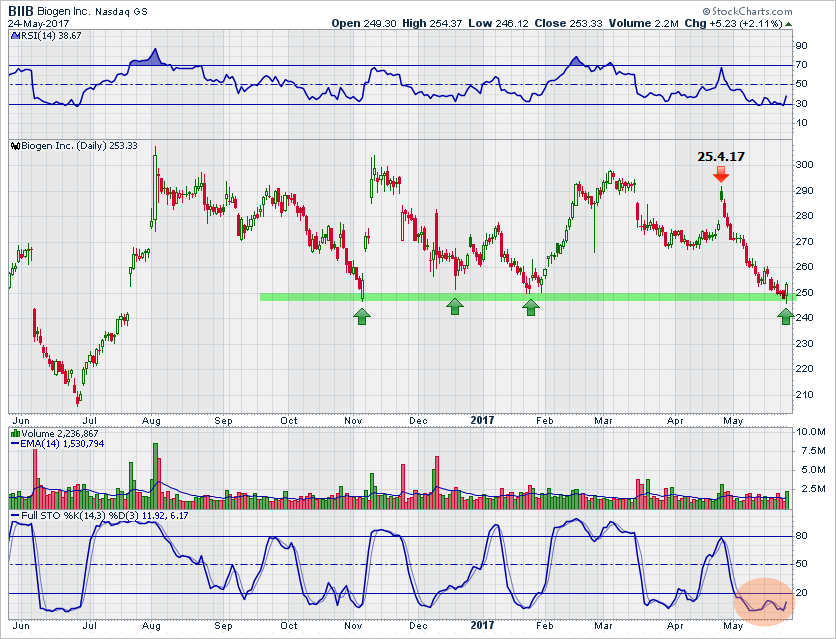Screen dimensions: 836x639
Task: Click the Mar label under price panel
Action: click(x=604, y=420)
